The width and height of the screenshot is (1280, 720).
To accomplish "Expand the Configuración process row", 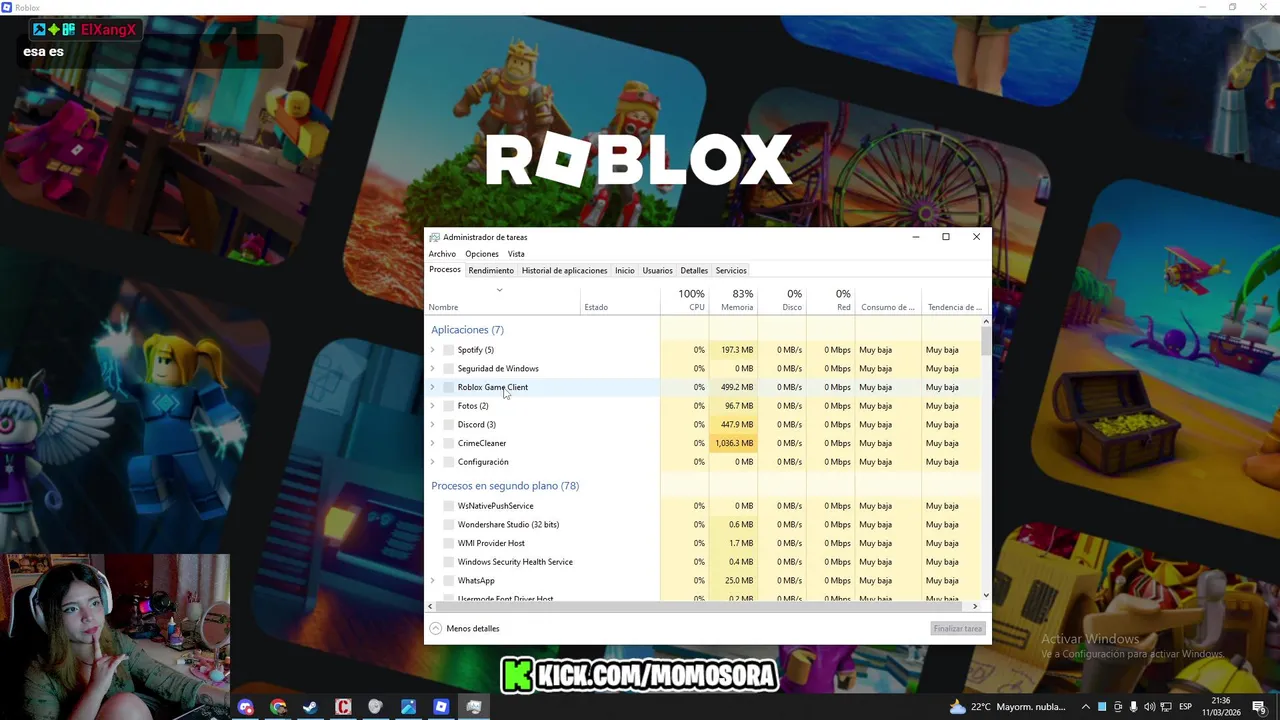I will point(433,462).
